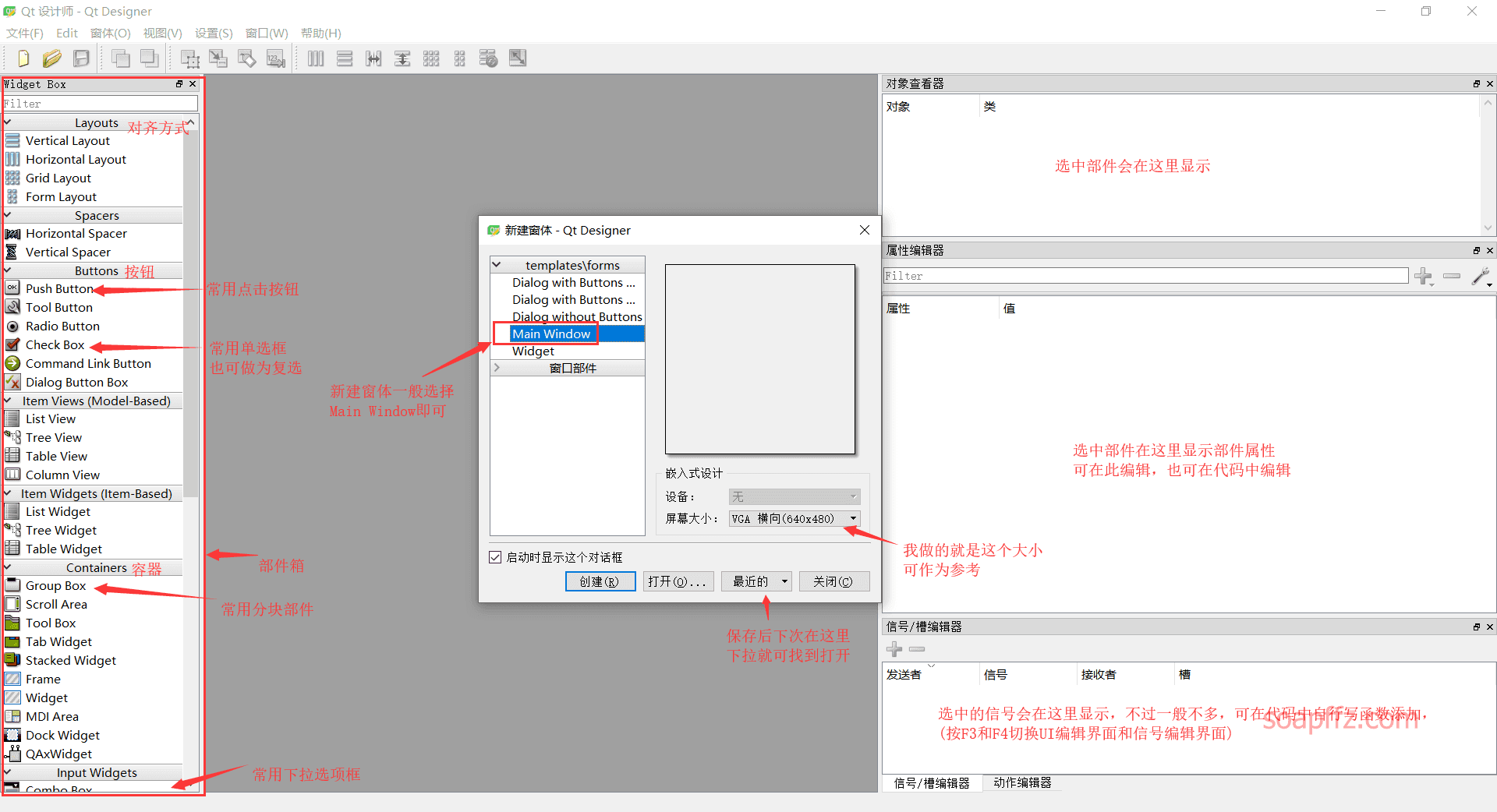The width and height of the screenshot is (1497, 812).
Task: Switch to the 信号/槽编辑器 tab
Action: click(x=932, y=783)
